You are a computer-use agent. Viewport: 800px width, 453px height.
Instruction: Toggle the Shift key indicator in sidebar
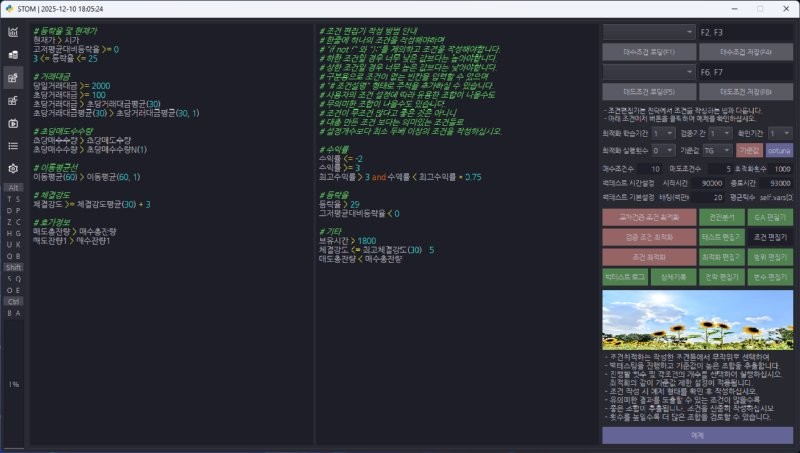14,267
